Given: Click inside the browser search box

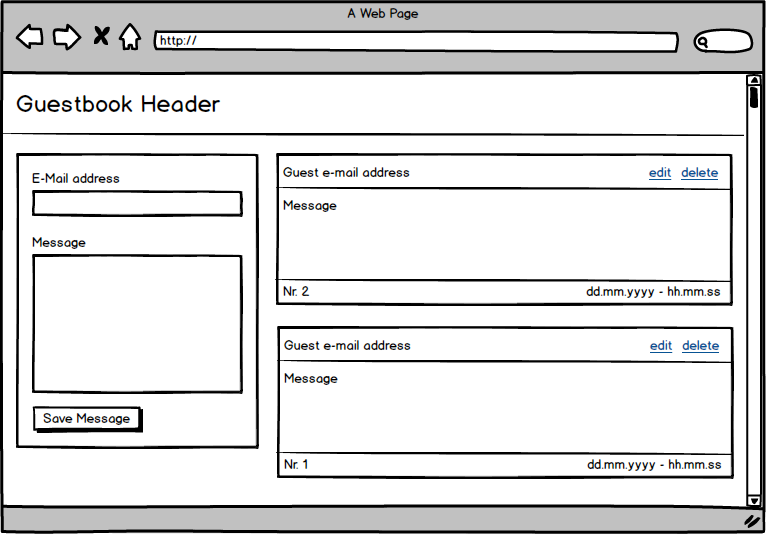Looking at the screenshot, I should [x=730, y=42].
